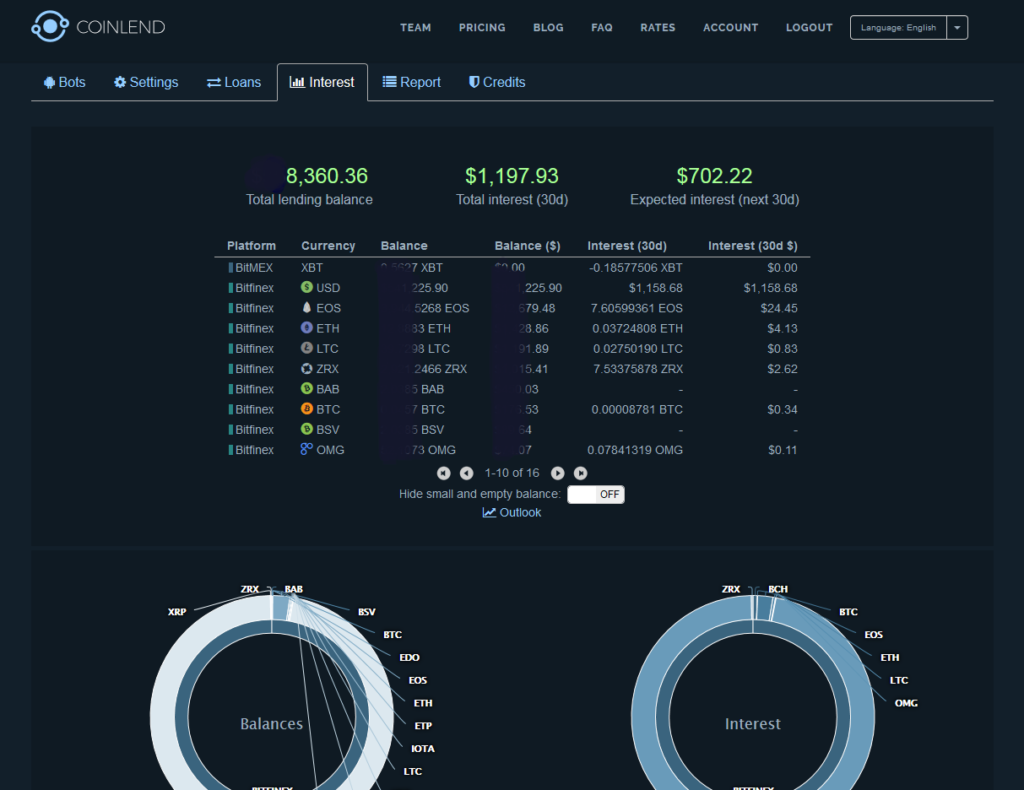
Task: Open the Bots tab
Action: click(65, 82)
